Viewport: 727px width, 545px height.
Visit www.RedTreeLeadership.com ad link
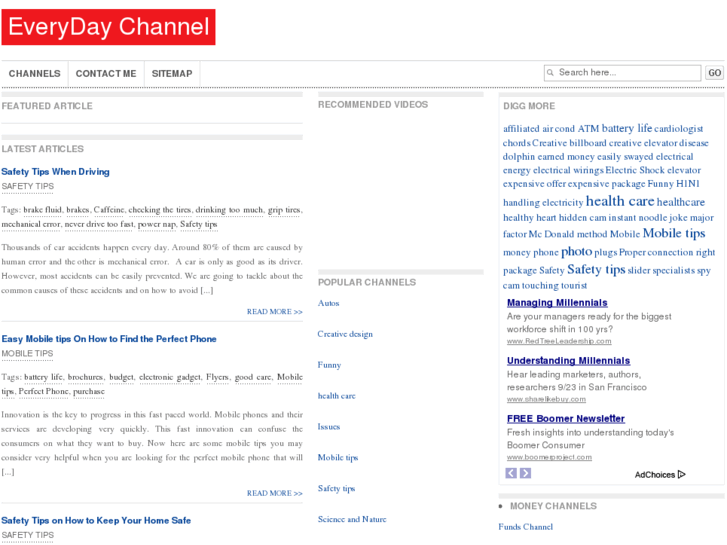coord(559,341)
